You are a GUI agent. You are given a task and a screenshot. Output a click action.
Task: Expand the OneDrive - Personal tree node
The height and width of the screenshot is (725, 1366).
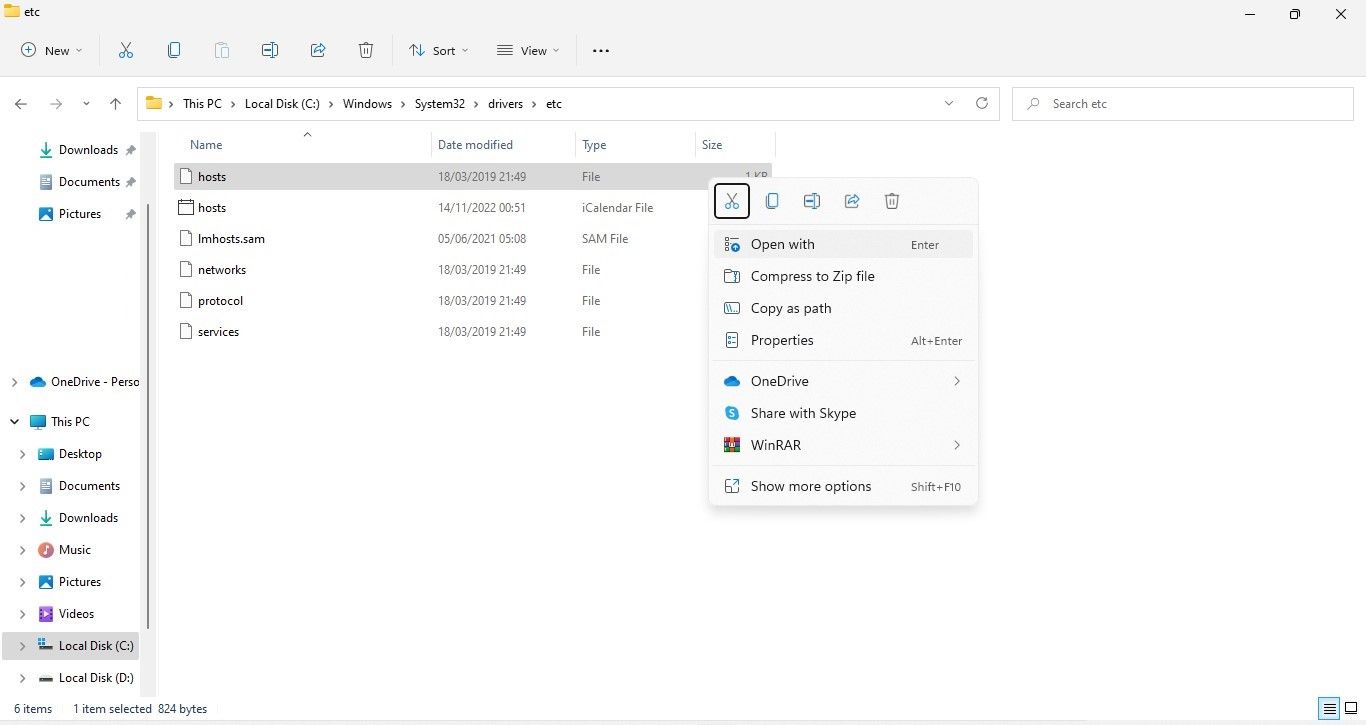point(14,382)
